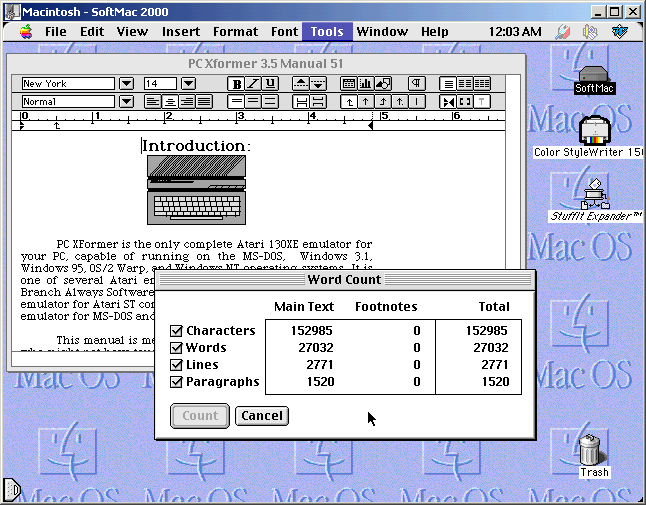Open the Normal style dropdown arrow
Screen dimensions: 646x505
pyautogui.click(x=126, y=101)
